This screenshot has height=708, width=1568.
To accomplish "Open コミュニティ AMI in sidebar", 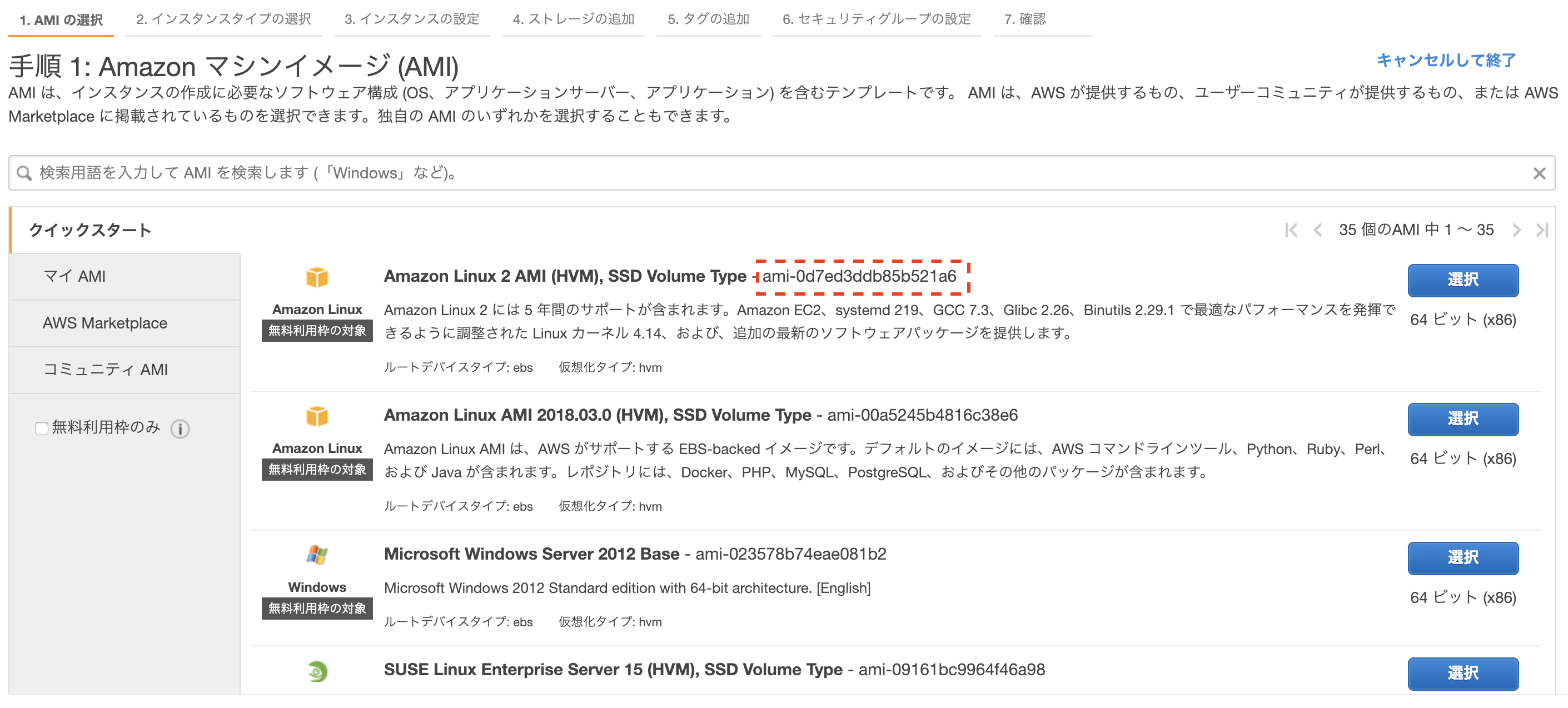I will tap(104, 370).
